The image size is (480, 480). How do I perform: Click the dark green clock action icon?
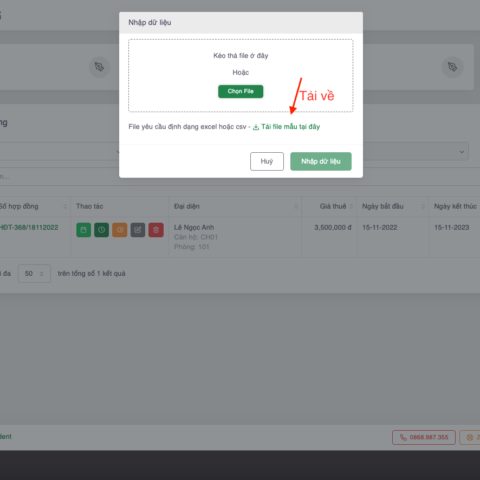point(102,230)
